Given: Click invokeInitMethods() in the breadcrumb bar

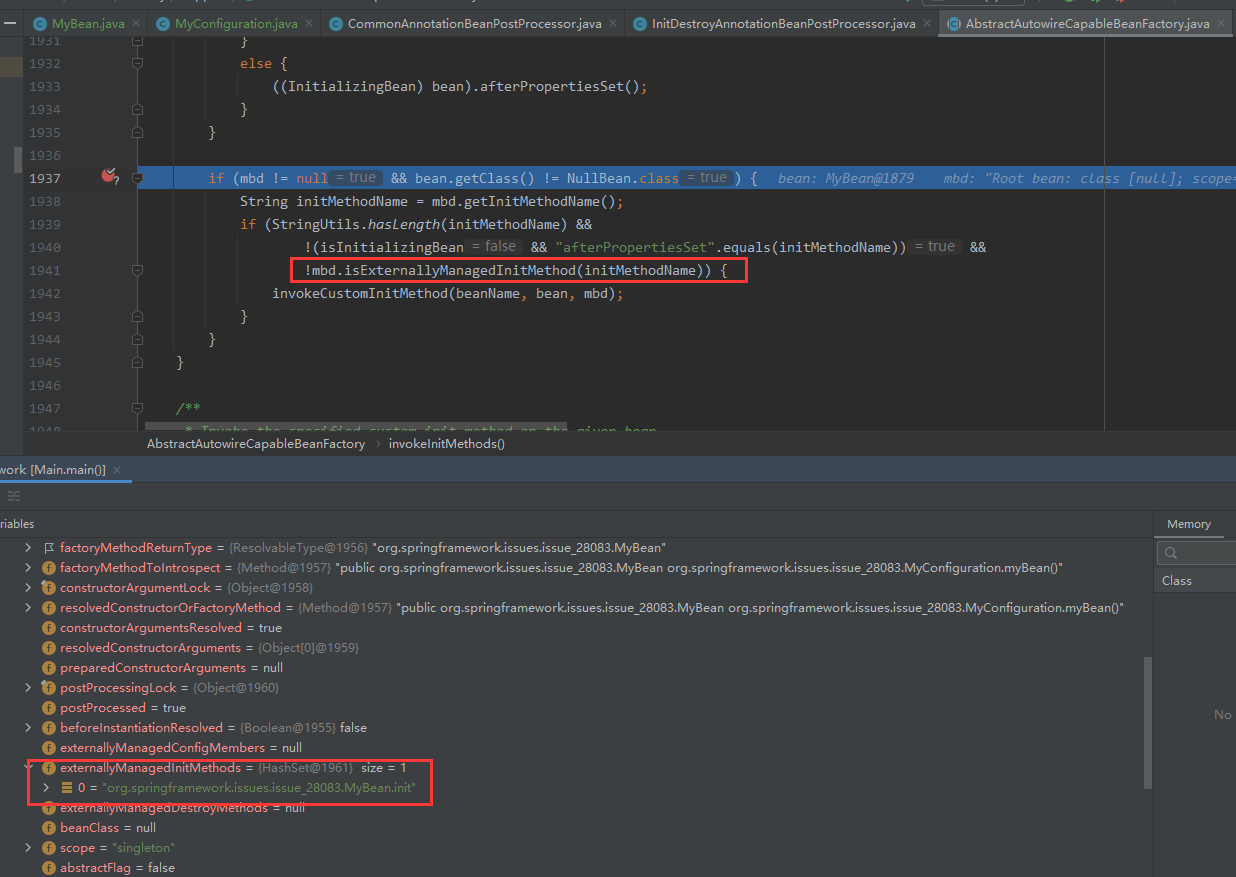Looking at the screenshot, I should (447, 444).
